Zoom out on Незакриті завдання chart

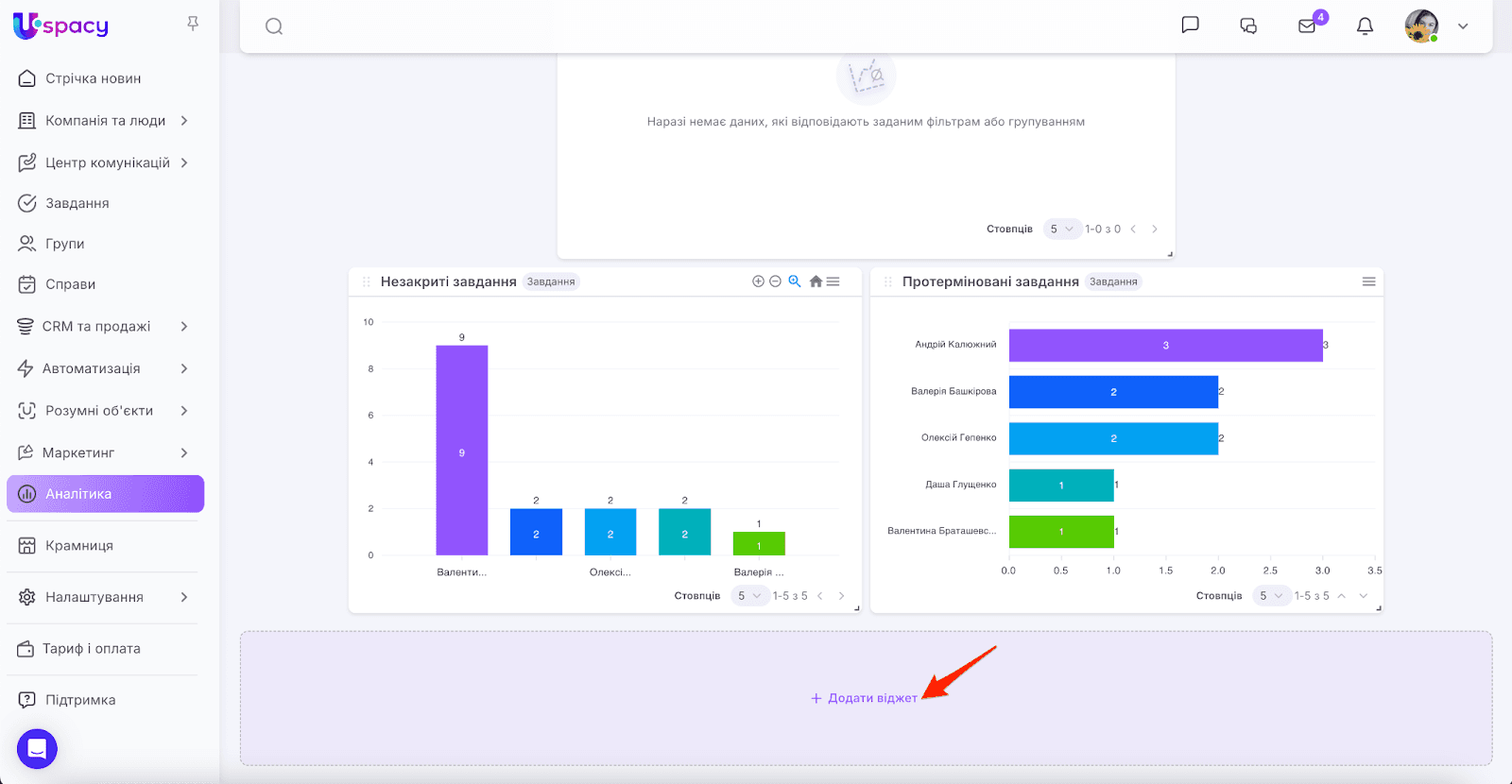pos(775,281)
